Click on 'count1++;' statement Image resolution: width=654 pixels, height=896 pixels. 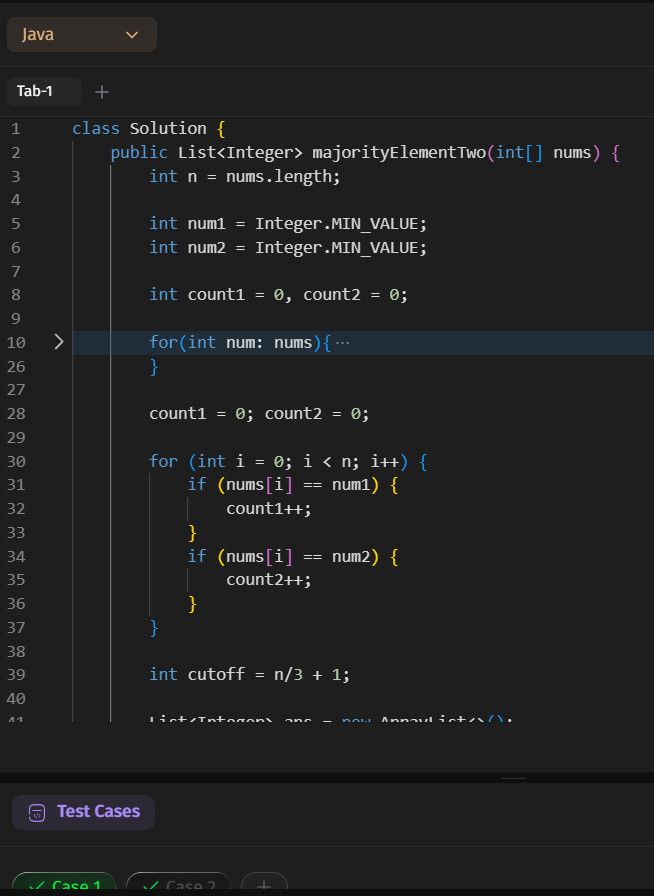tap(269, 509)
